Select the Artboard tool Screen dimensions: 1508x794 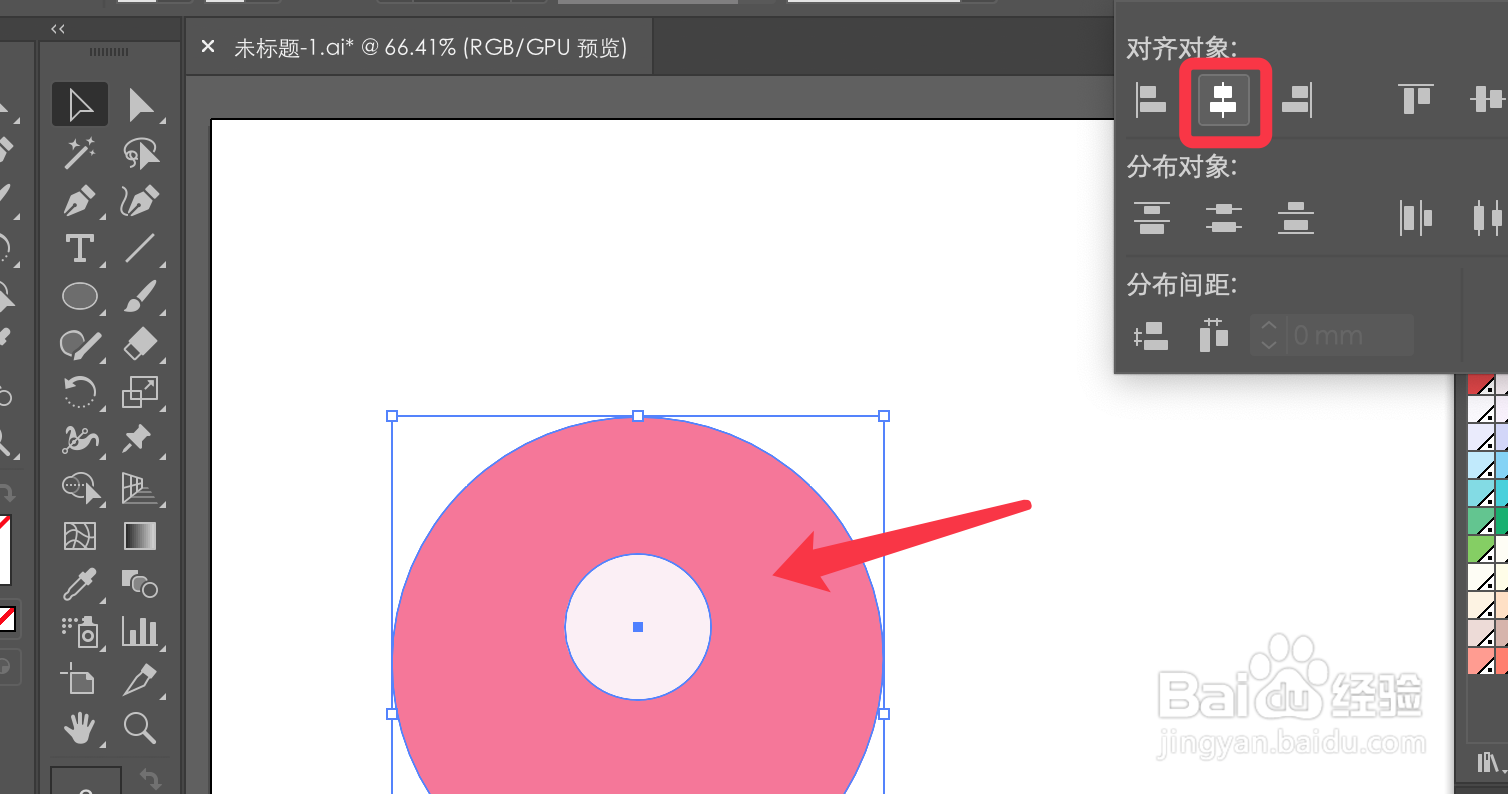(80, 680)
